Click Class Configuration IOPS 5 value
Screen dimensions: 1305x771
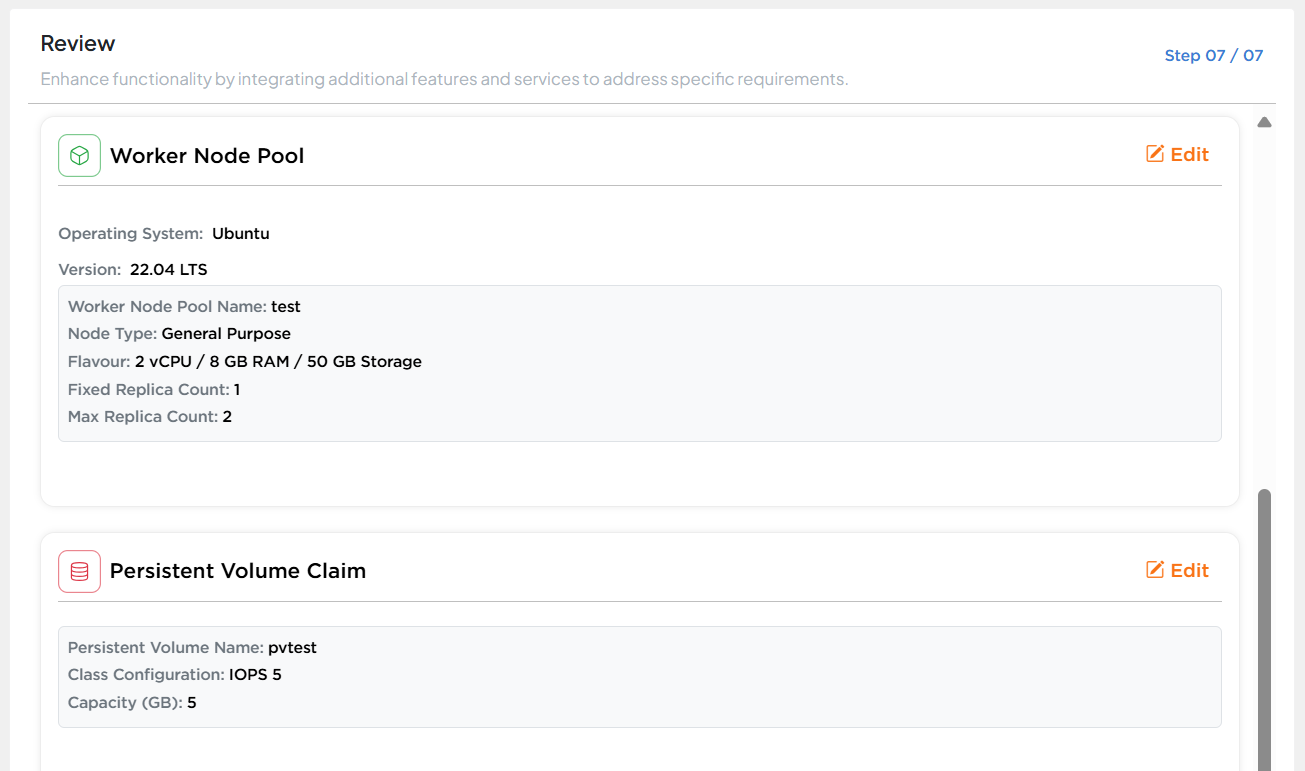(255, 675)
